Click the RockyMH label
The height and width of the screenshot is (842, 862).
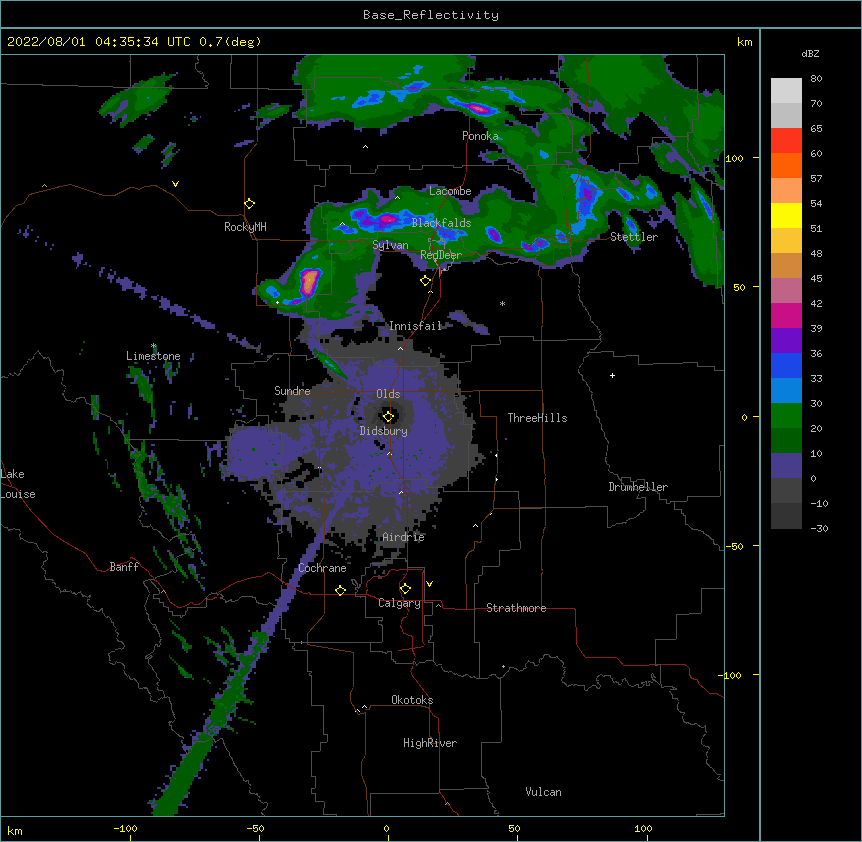245,227
